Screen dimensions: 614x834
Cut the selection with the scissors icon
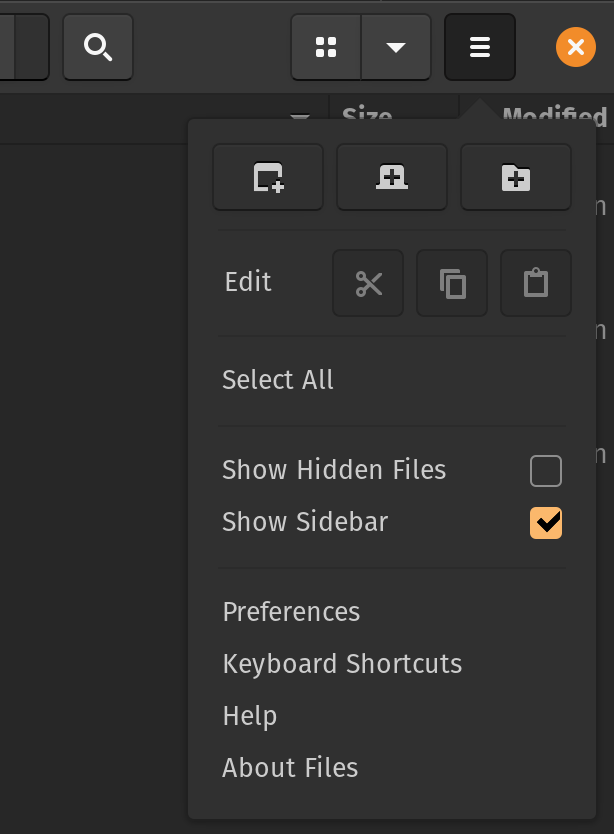(x=367, y=282)
